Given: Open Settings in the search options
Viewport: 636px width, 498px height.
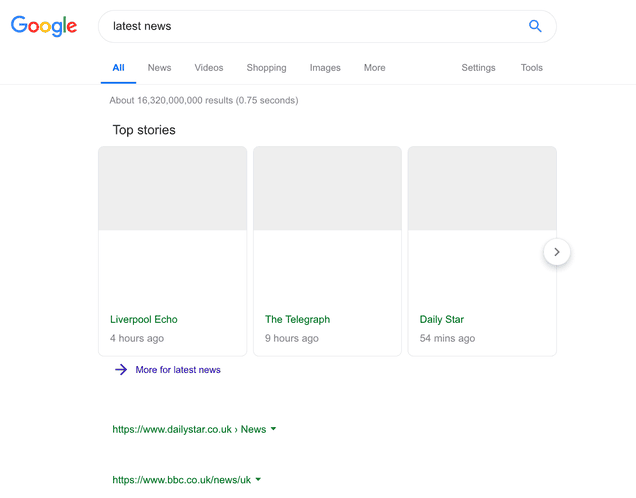Looking at the screenshot, I should 478,68.
